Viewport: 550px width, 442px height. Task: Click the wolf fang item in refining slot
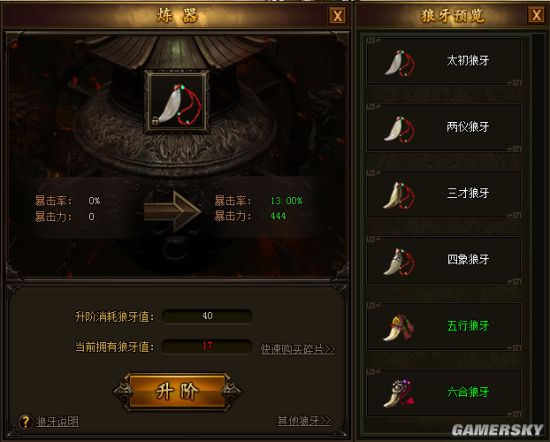click(x=177, y=102)
